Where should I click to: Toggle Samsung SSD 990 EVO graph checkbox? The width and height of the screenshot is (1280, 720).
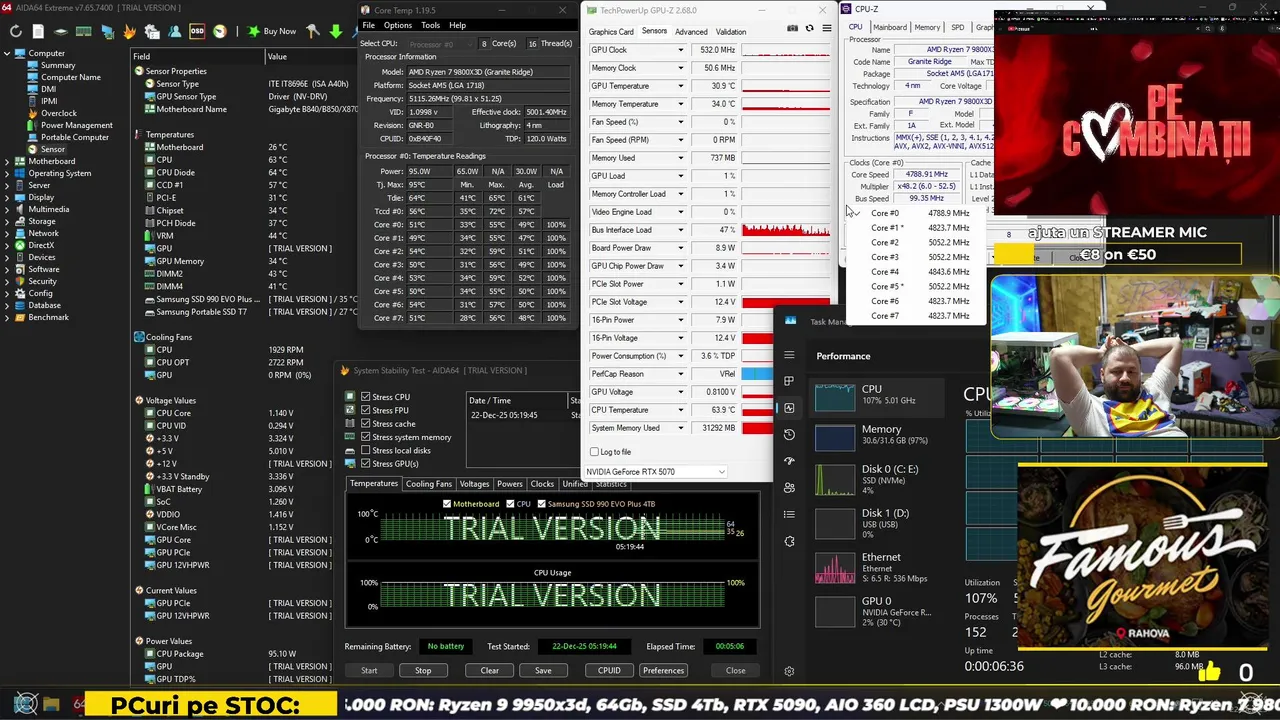[541, 504]
